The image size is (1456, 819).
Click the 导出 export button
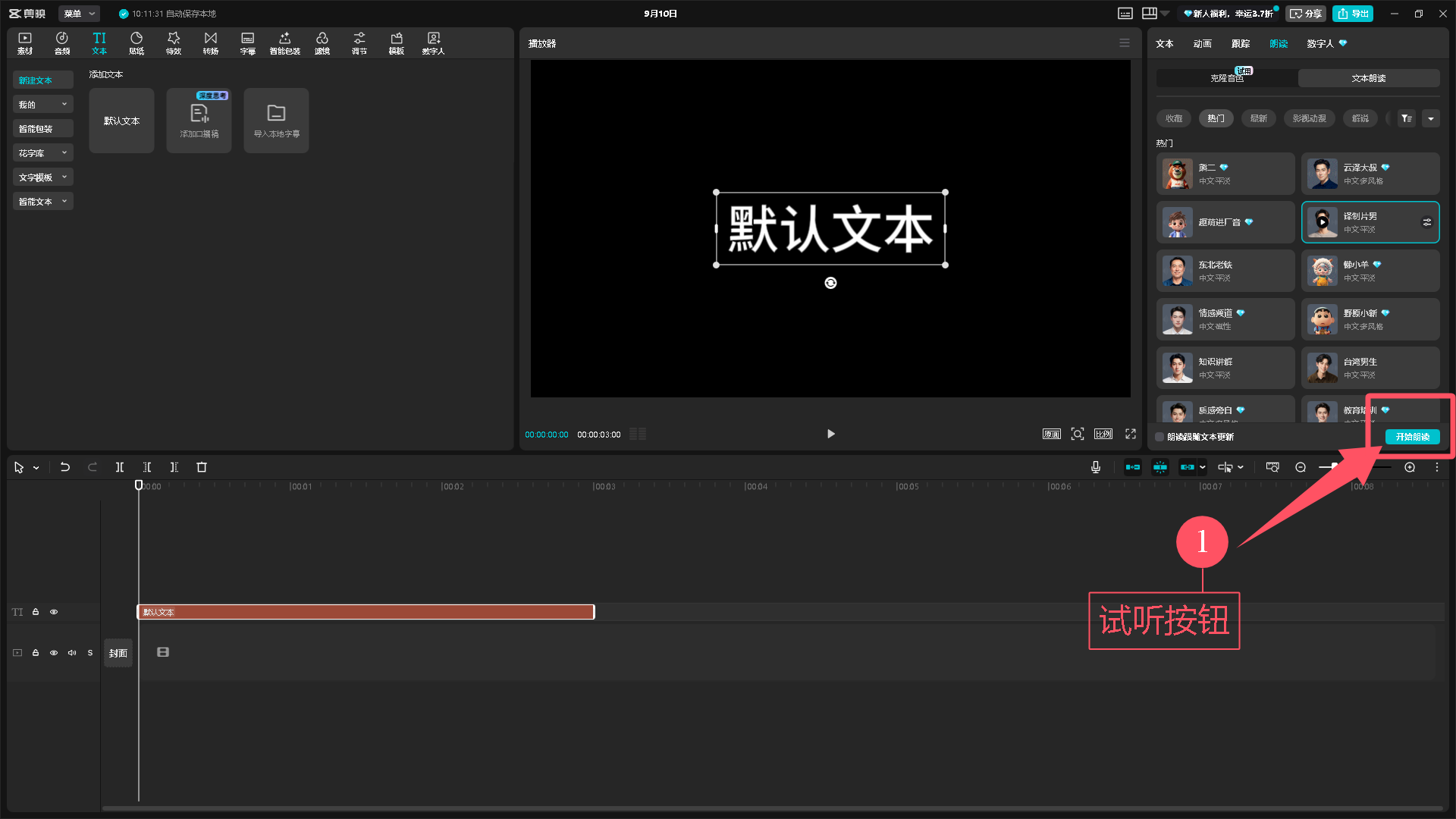tap(1353, 14)
